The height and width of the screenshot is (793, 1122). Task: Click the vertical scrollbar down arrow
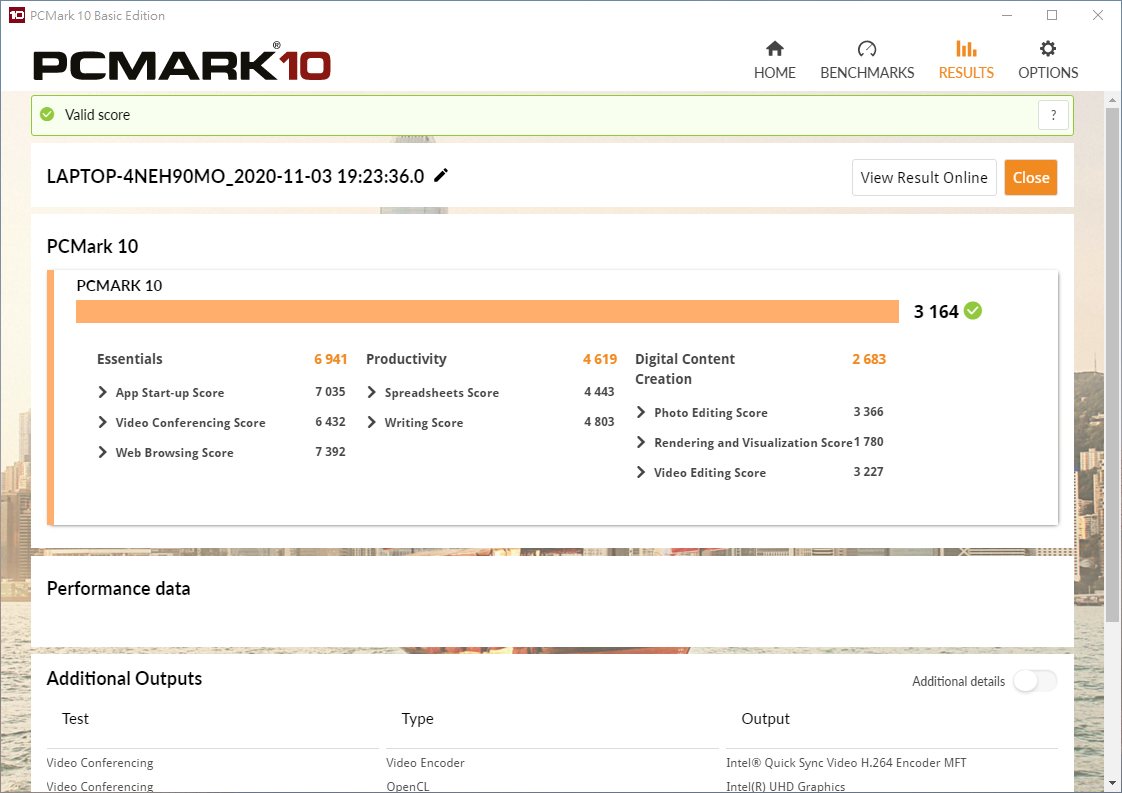[x=1112, y=782]
